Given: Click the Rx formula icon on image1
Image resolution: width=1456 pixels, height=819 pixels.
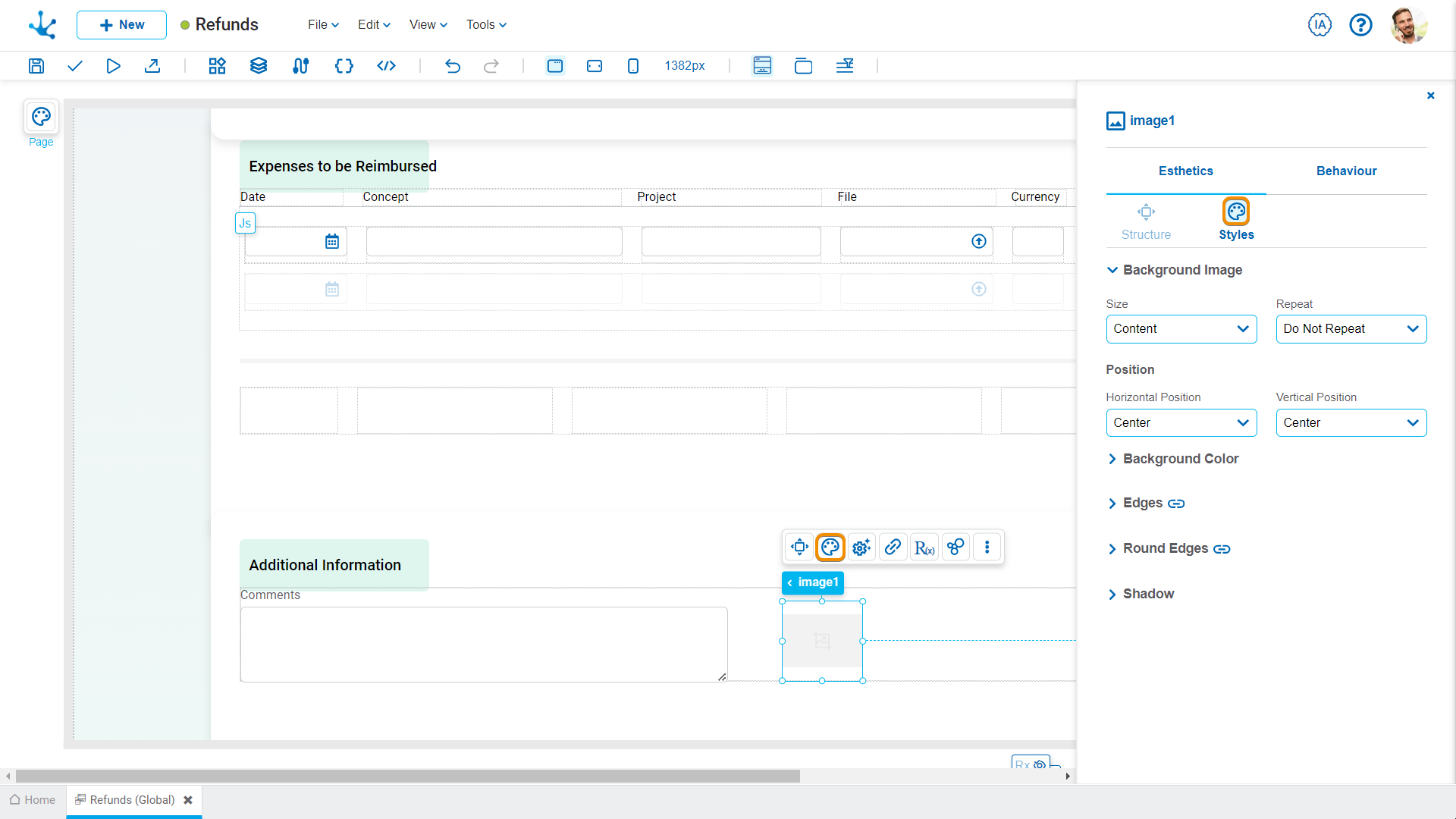Looking at the screenshot, I should coord(924,547).
